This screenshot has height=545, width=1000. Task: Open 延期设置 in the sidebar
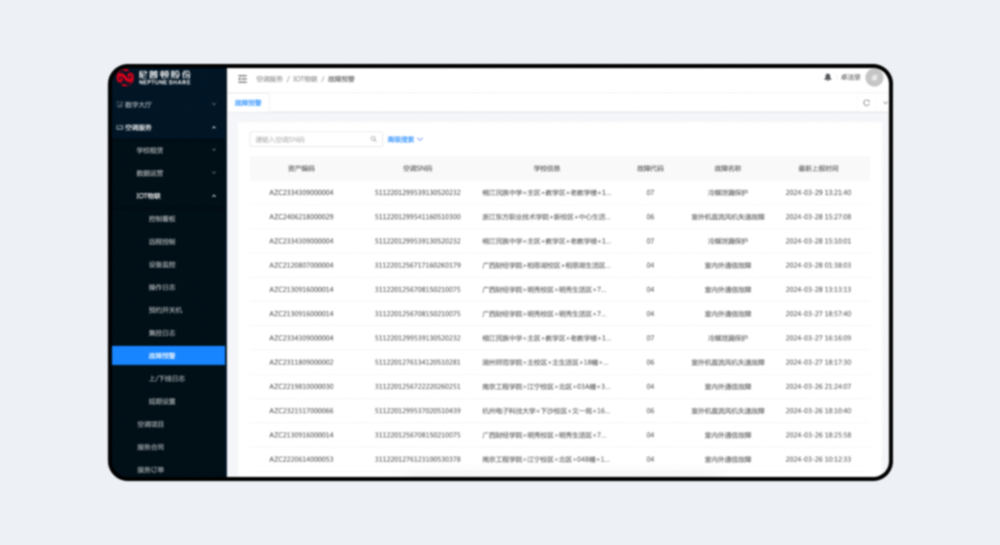(x=162, y=402)
